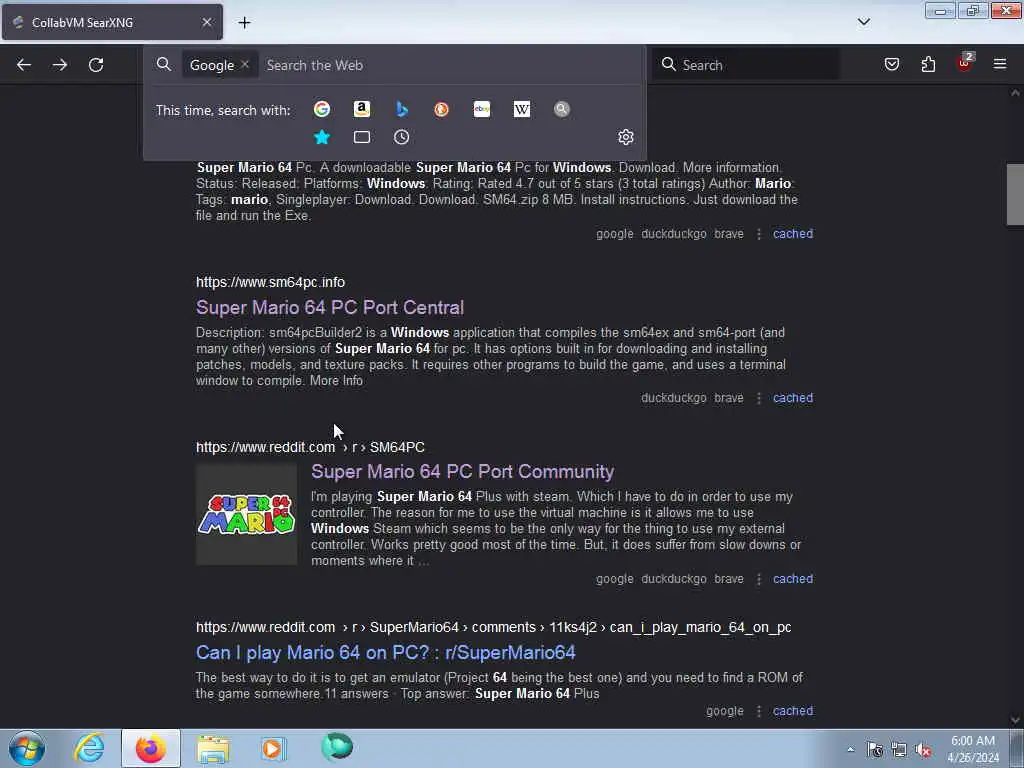Open search settings gear icon
Screen dimensions: 1024x768
(x=626, y=136)
